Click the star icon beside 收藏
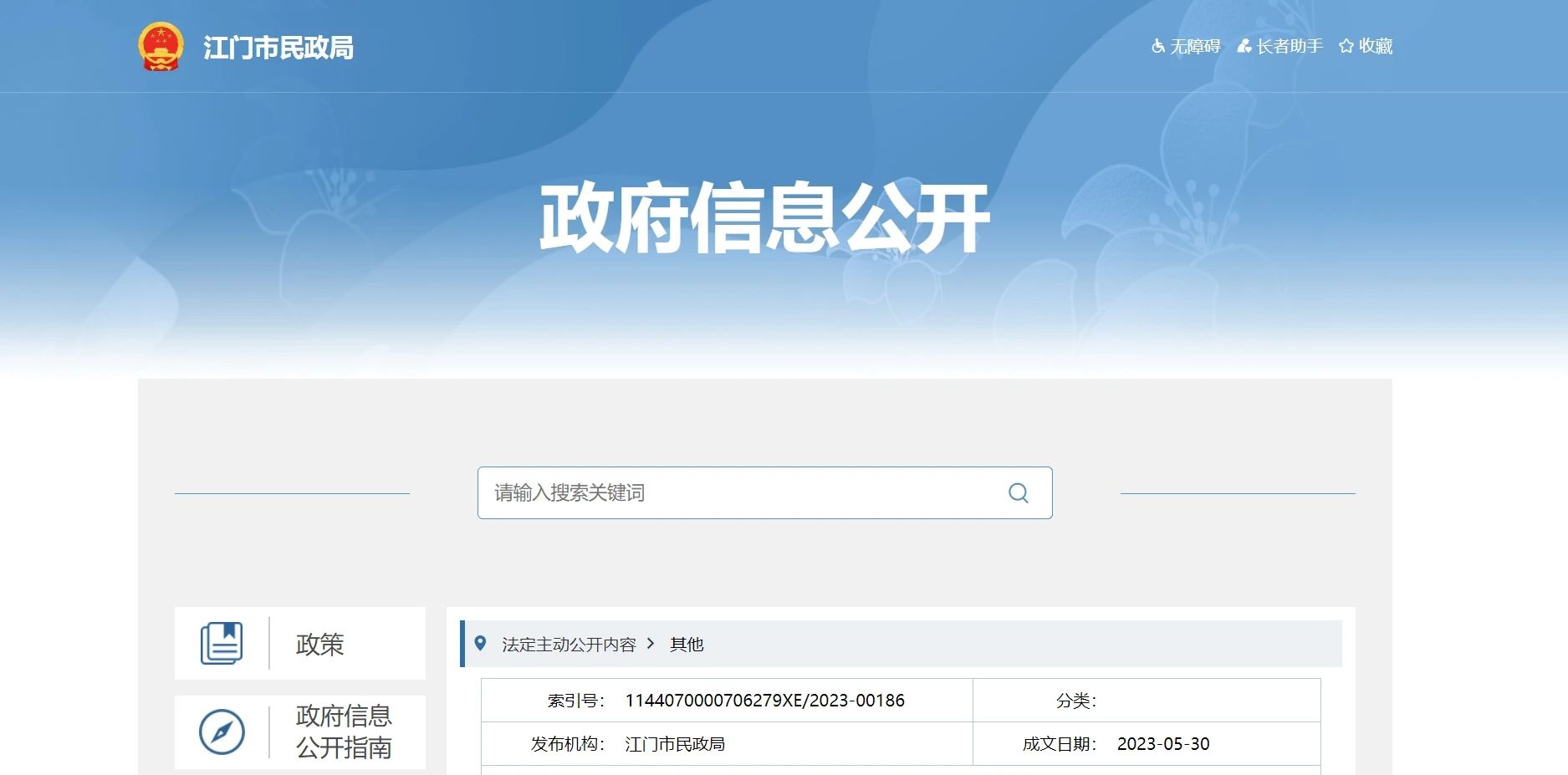This screenshot has width=1568, height=775. pos(1346,46)
